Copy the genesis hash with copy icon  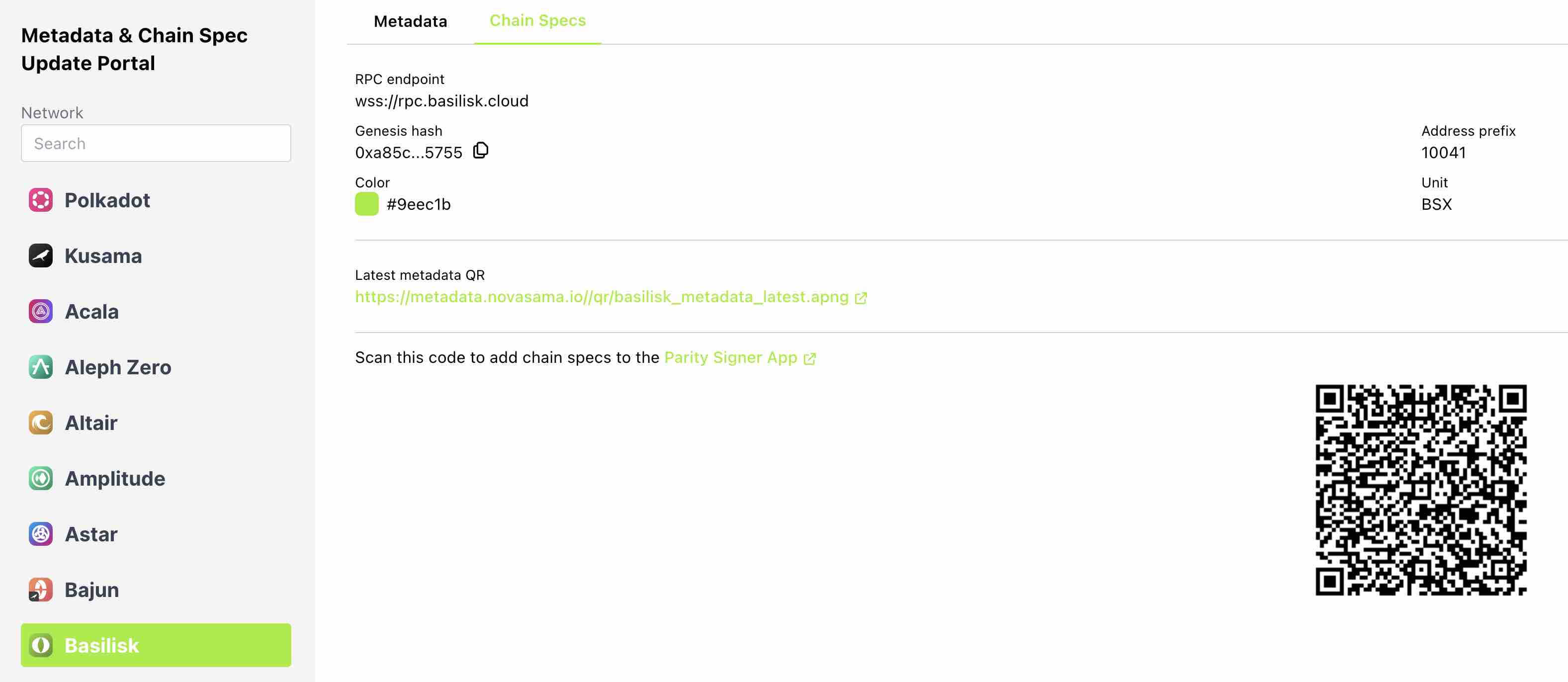[481, 150]
